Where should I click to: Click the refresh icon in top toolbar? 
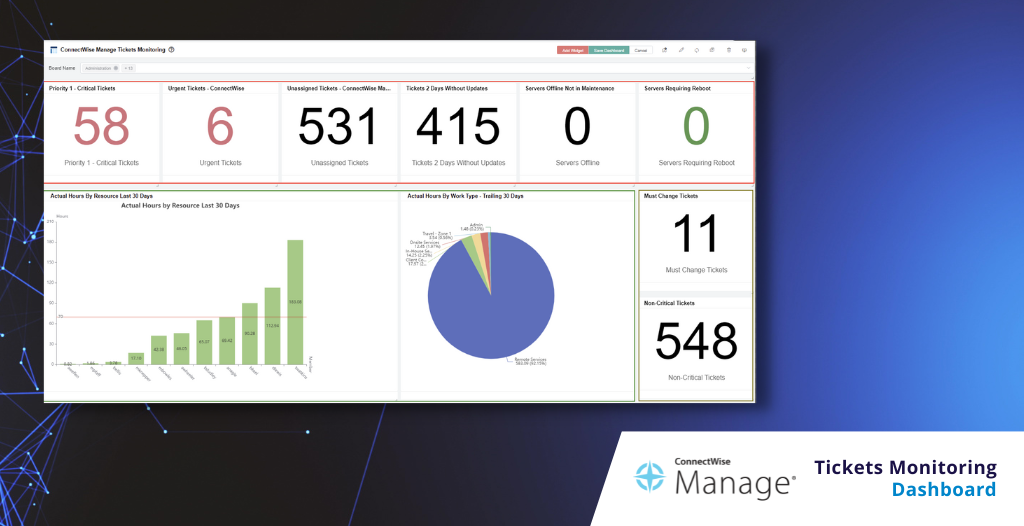click(697, 50)
